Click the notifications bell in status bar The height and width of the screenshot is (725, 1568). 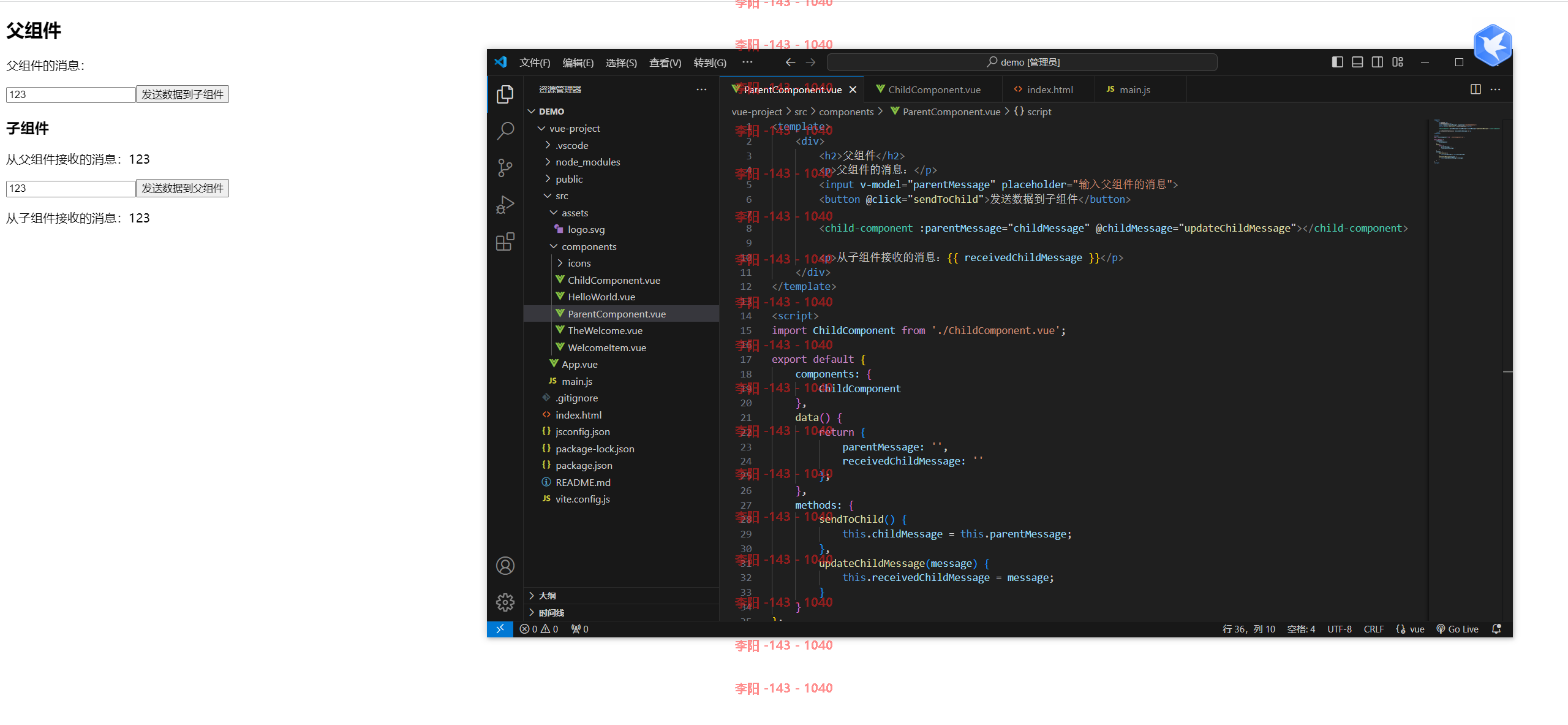click(x=1496, y=629)
